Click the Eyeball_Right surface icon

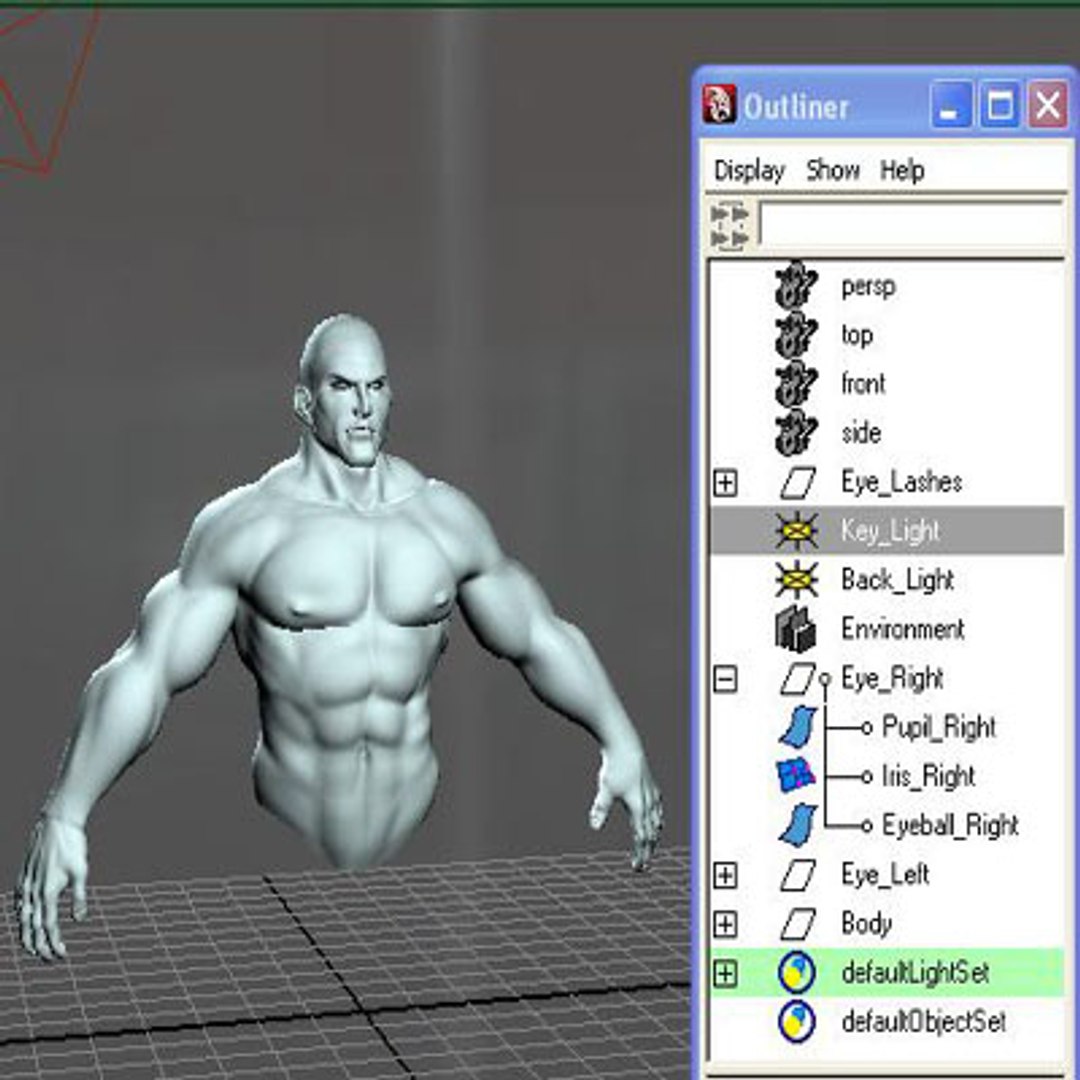798,824
